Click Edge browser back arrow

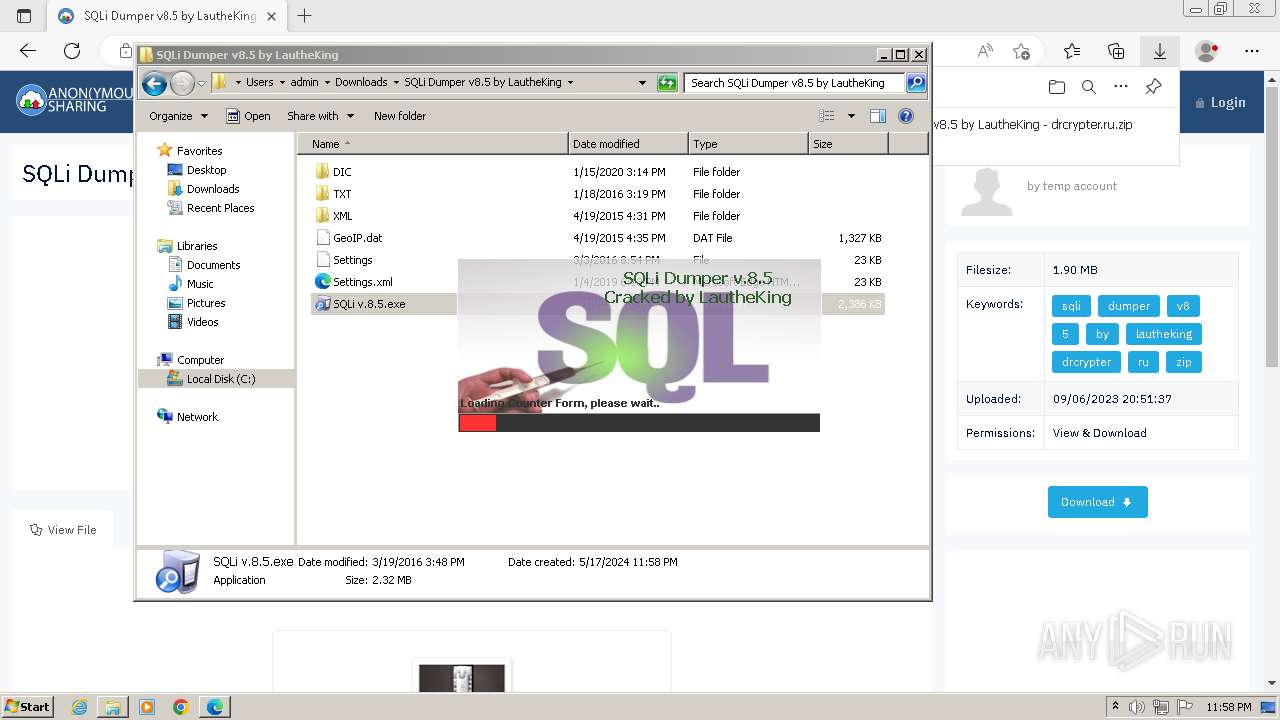28,50
